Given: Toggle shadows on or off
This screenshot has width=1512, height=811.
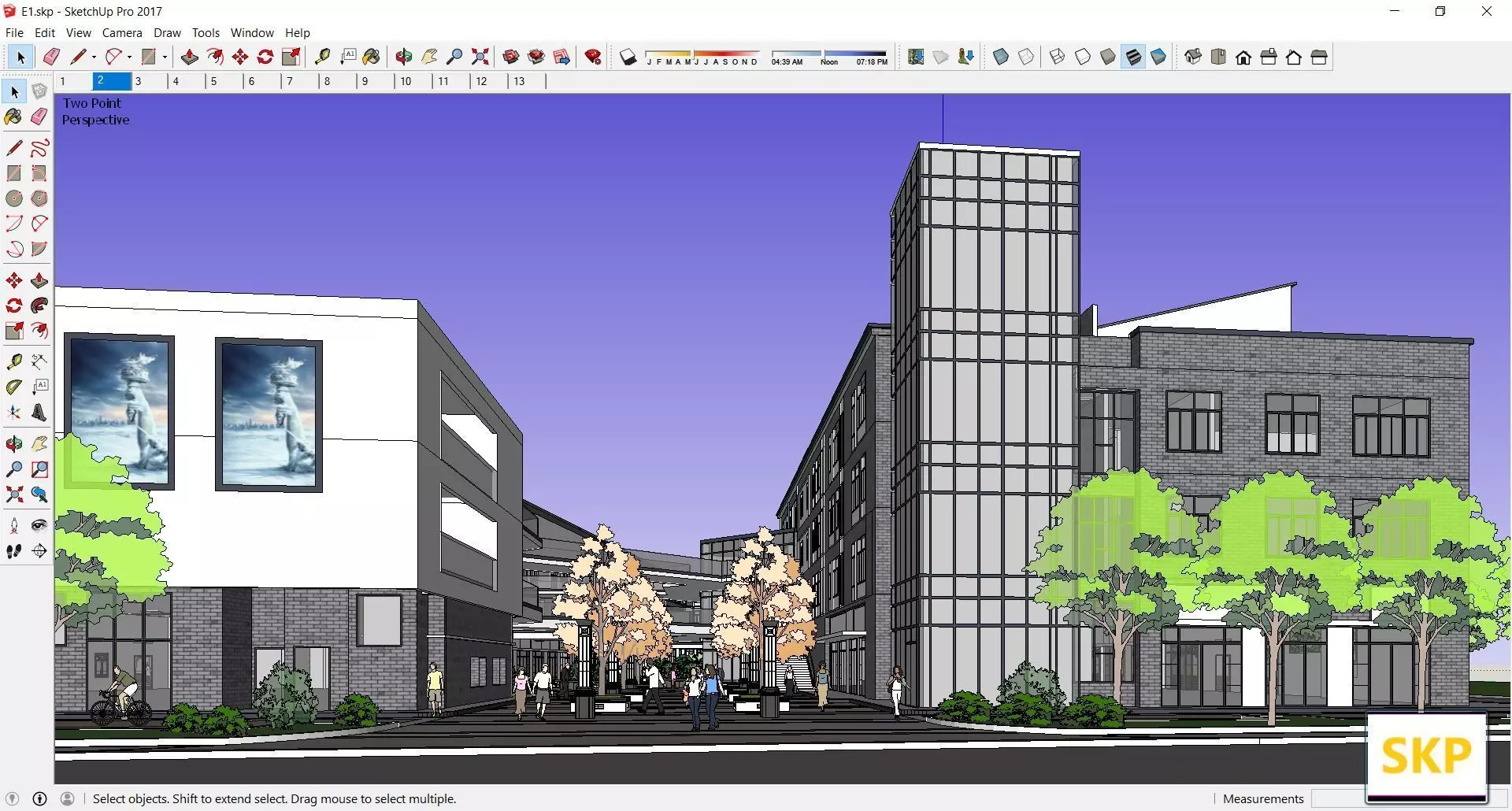Looking at the screenshot, I should pyautogui.click(x=628, y=57).
